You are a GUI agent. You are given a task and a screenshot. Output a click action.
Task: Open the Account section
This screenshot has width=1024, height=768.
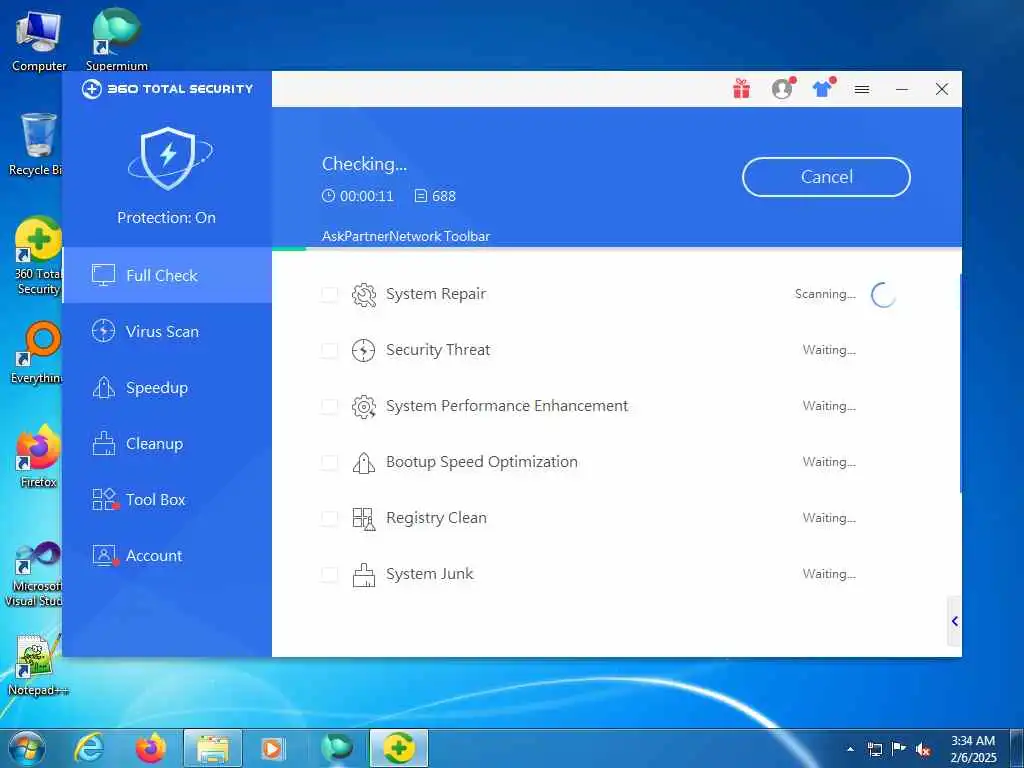pyautogui.click(x=167, y=556)
